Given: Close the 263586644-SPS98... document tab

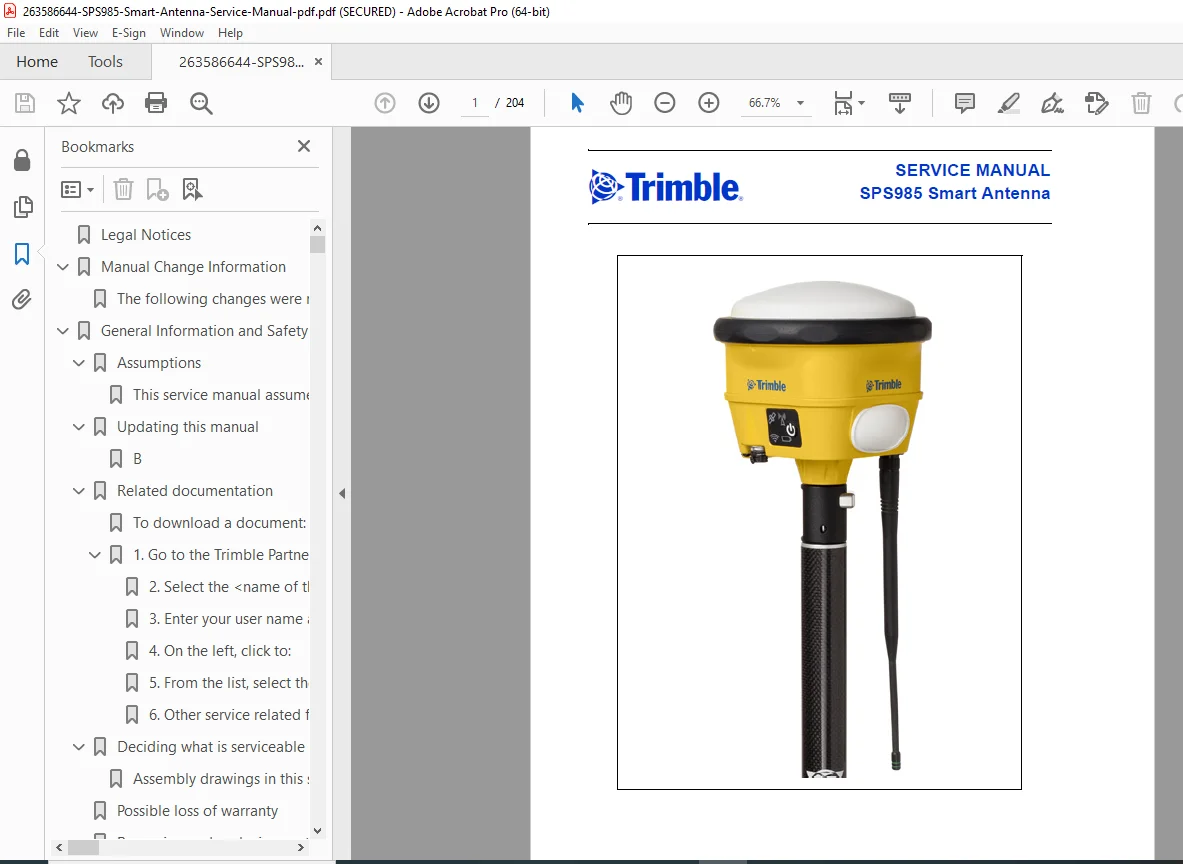Looking at the screenshot, I should click(x=318, y=62).
